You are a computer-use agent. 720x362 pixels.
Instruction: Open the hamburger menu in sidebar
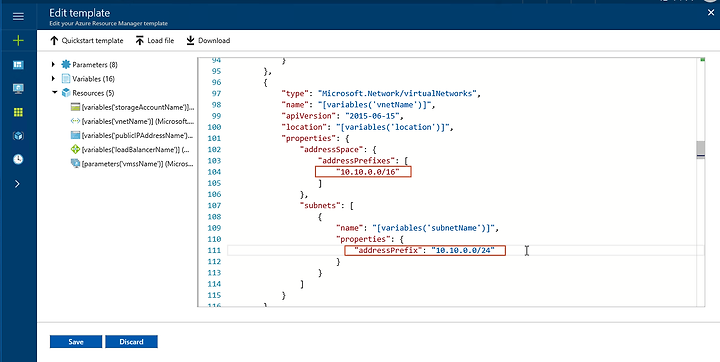pos(18,17)
